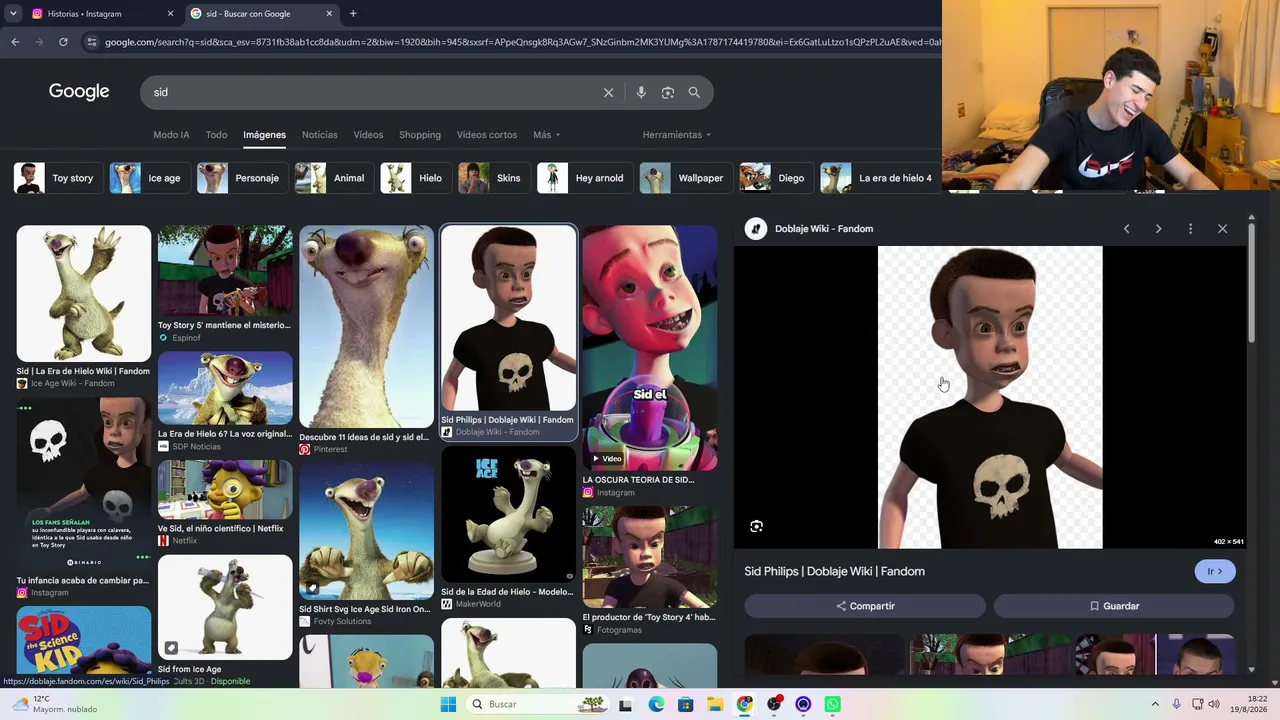Clear the search box with the X icon

(x=608, y=92)
